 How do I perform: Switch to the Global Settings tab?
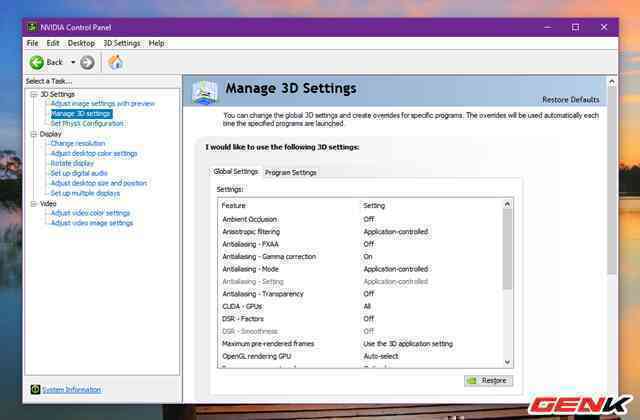[x=236, y=171]
